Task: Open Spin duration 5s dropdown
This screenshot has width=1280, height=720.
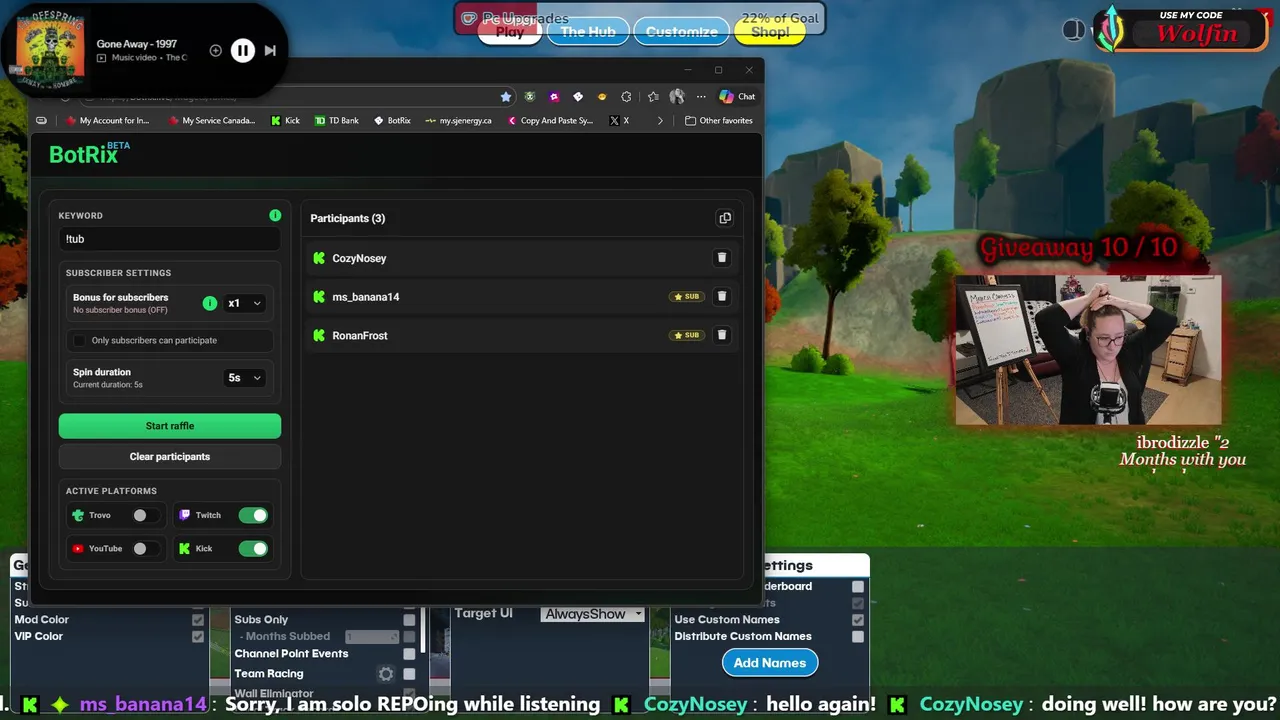Action: (x=244, y=378)
